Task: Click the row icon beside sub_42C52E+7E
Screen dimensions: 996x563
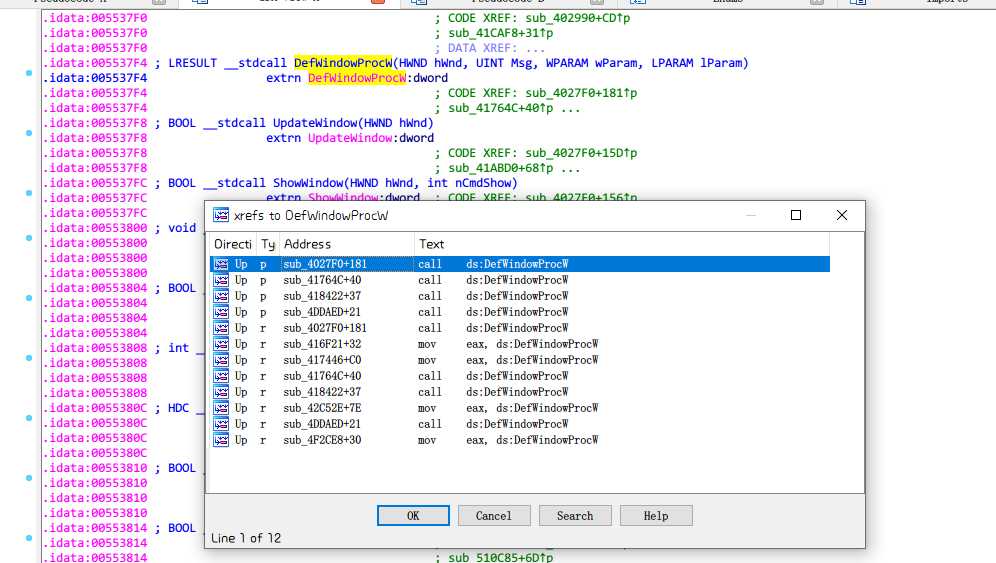Action: point(221,408)
